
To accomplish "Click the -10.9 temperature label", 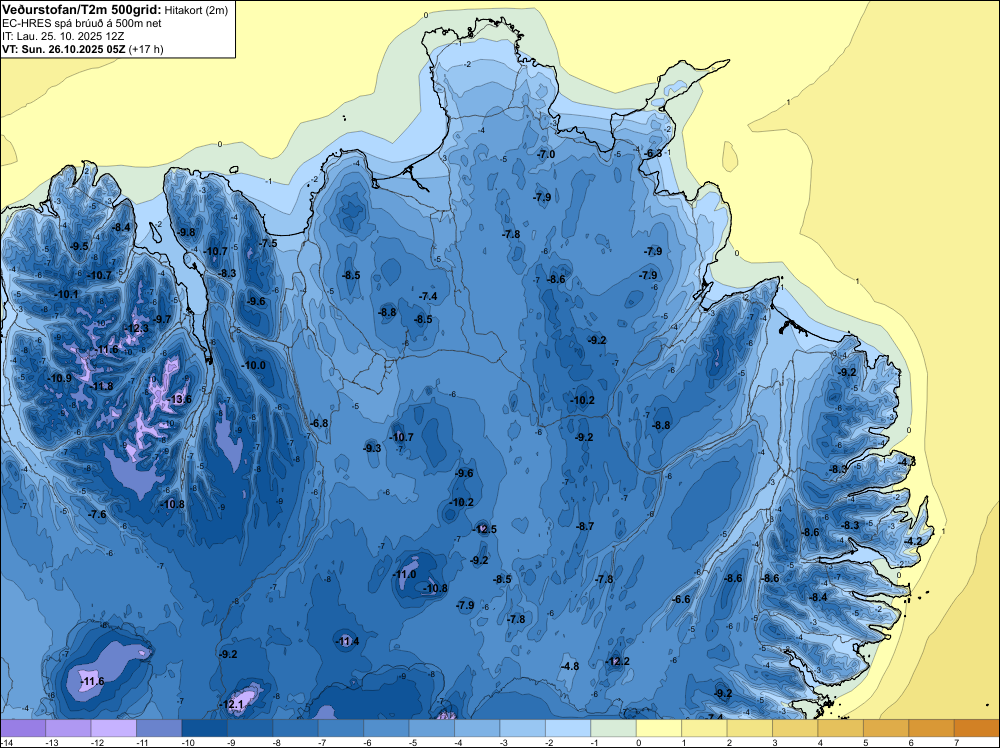I will coord(59,378).
